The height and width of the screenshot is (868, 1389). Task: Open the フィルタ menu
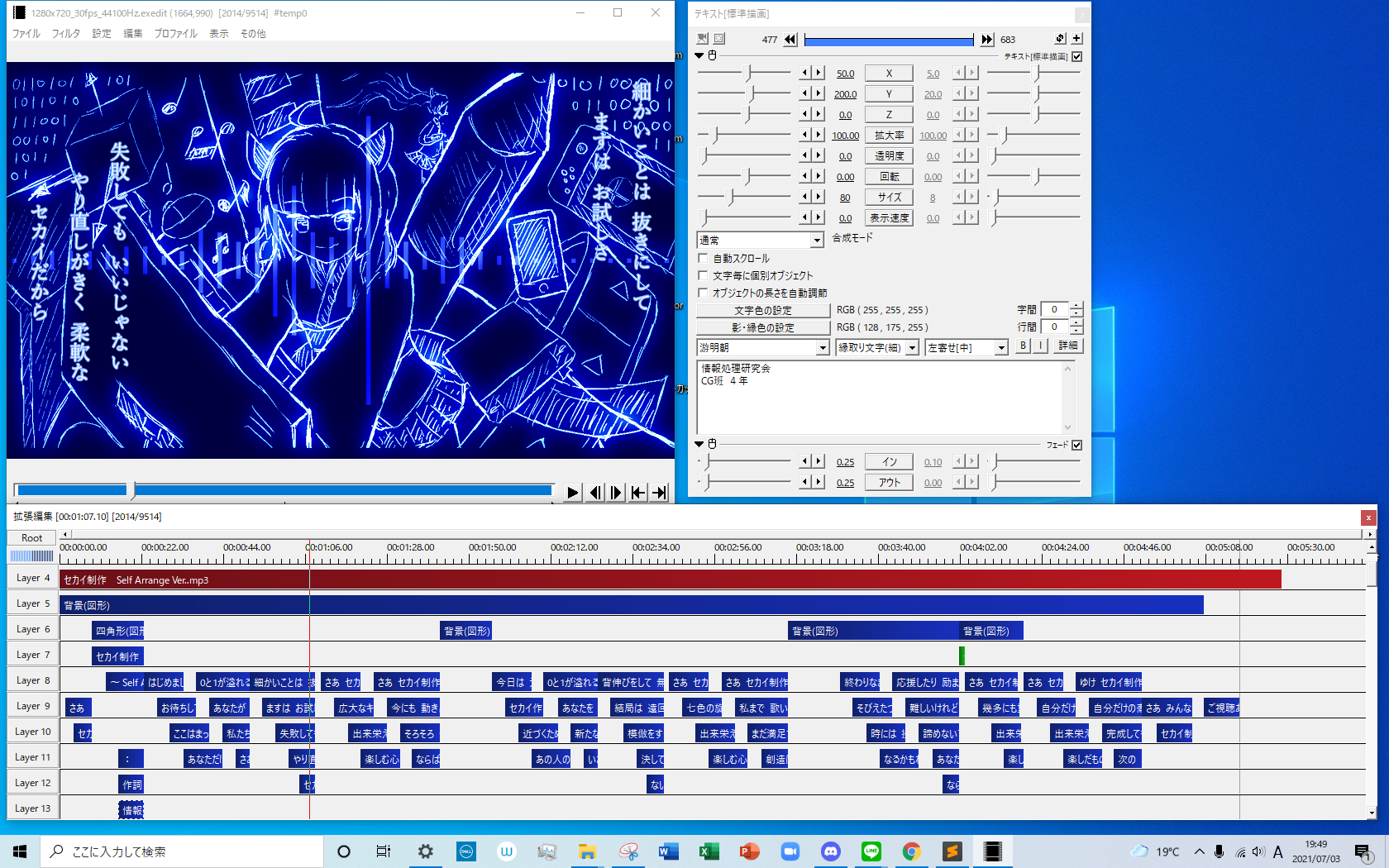pos(66,34)
